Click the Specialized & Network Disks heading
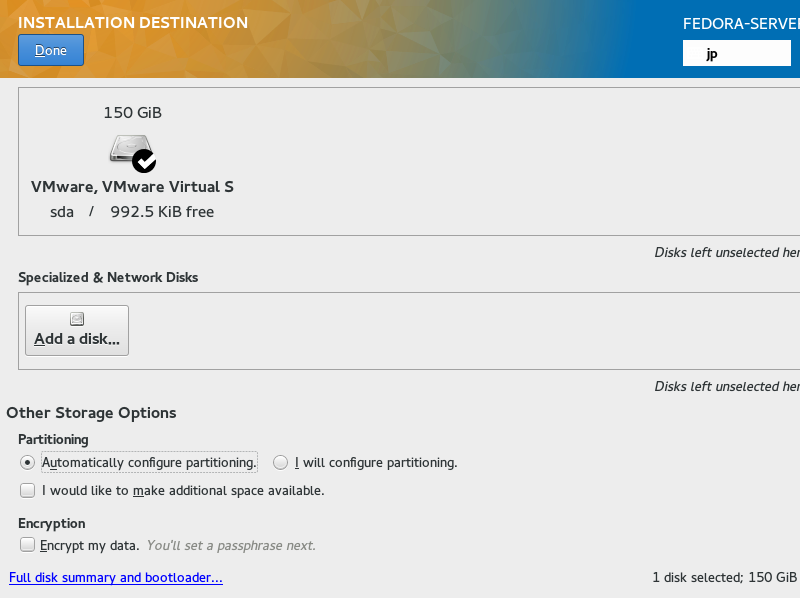The width and height of the screenshot is (800, 598). [x=108, y=277]
